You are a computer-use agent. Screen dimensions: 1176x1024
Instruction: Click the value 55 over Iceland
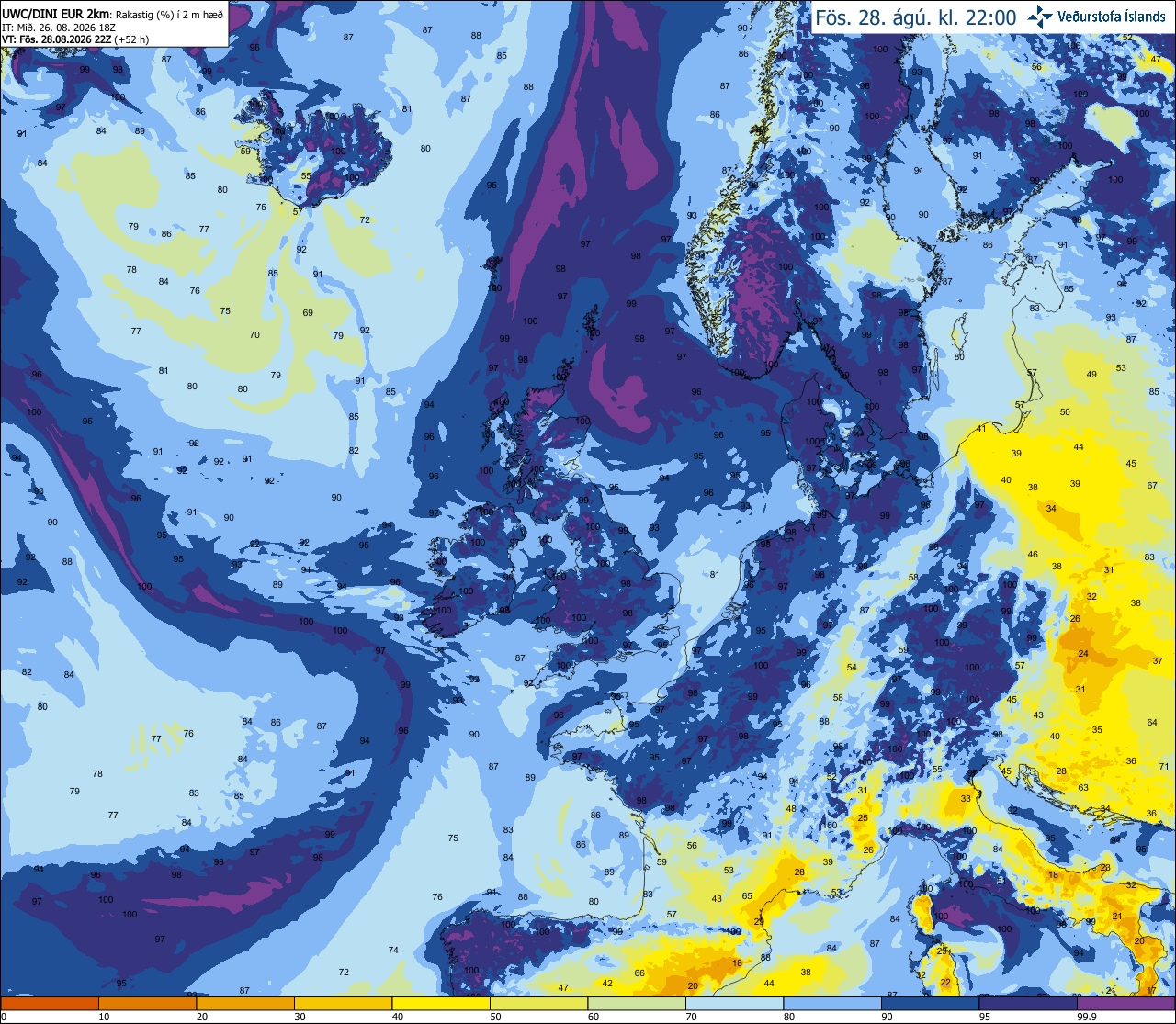tap(306, 176)
